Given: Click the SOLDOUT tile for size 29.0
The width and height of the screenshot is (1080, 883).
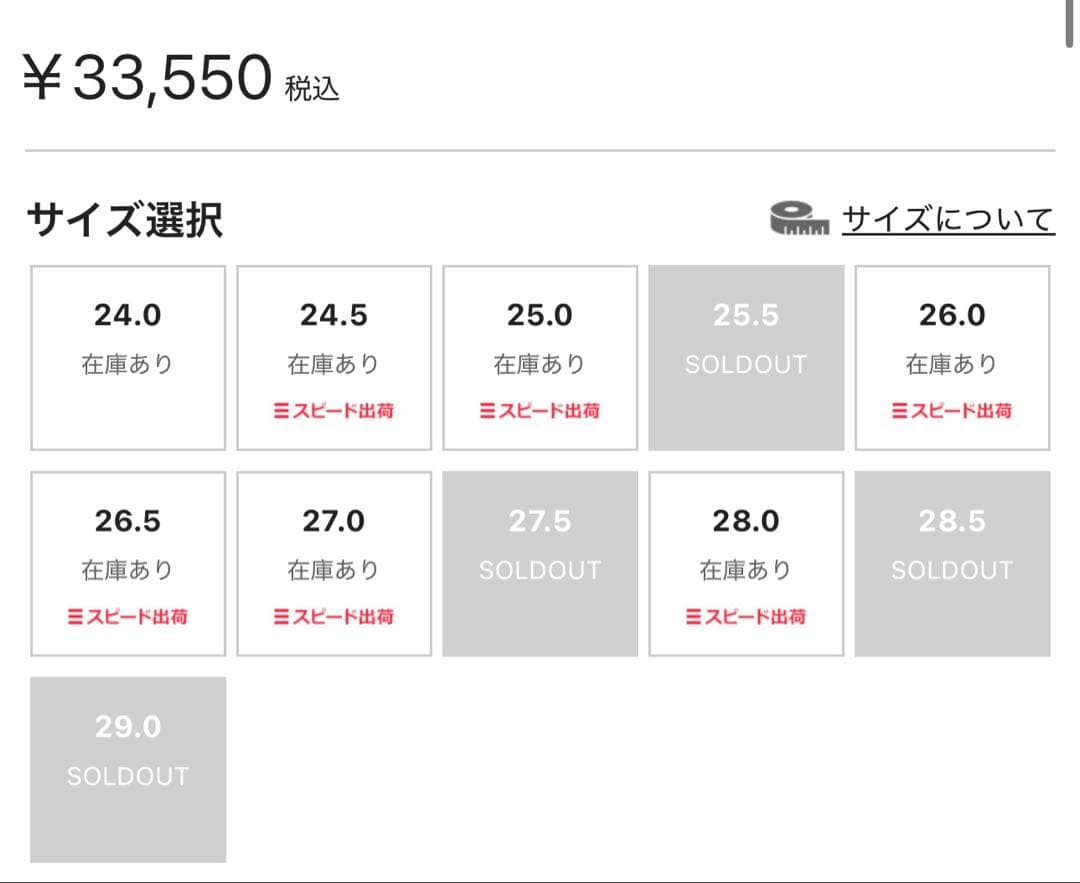Looking at the screenshot, I should [x=127, y=768].
